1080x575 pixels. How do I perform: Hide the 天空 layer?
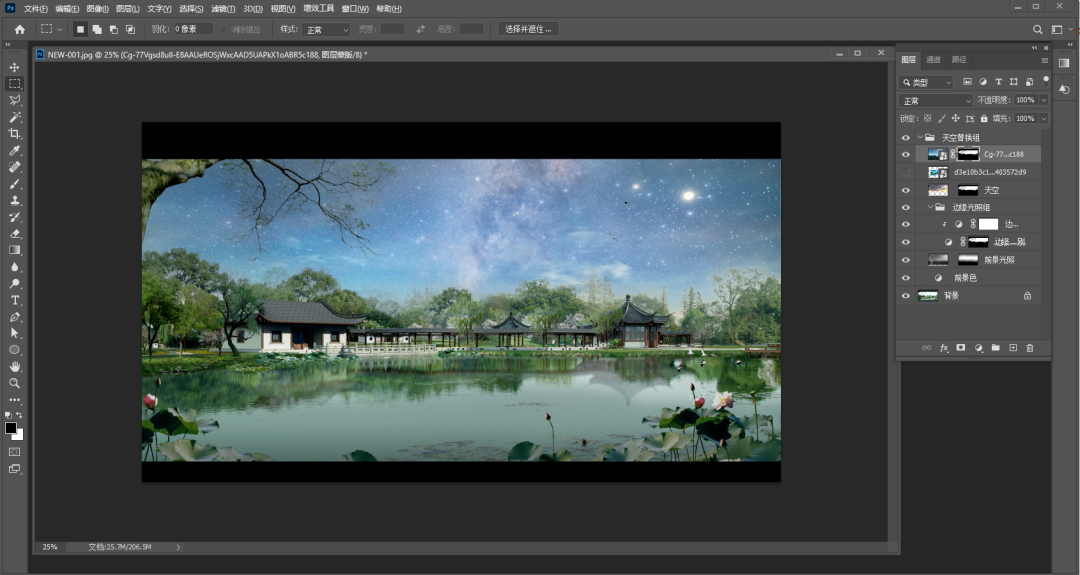click(906, 190)
